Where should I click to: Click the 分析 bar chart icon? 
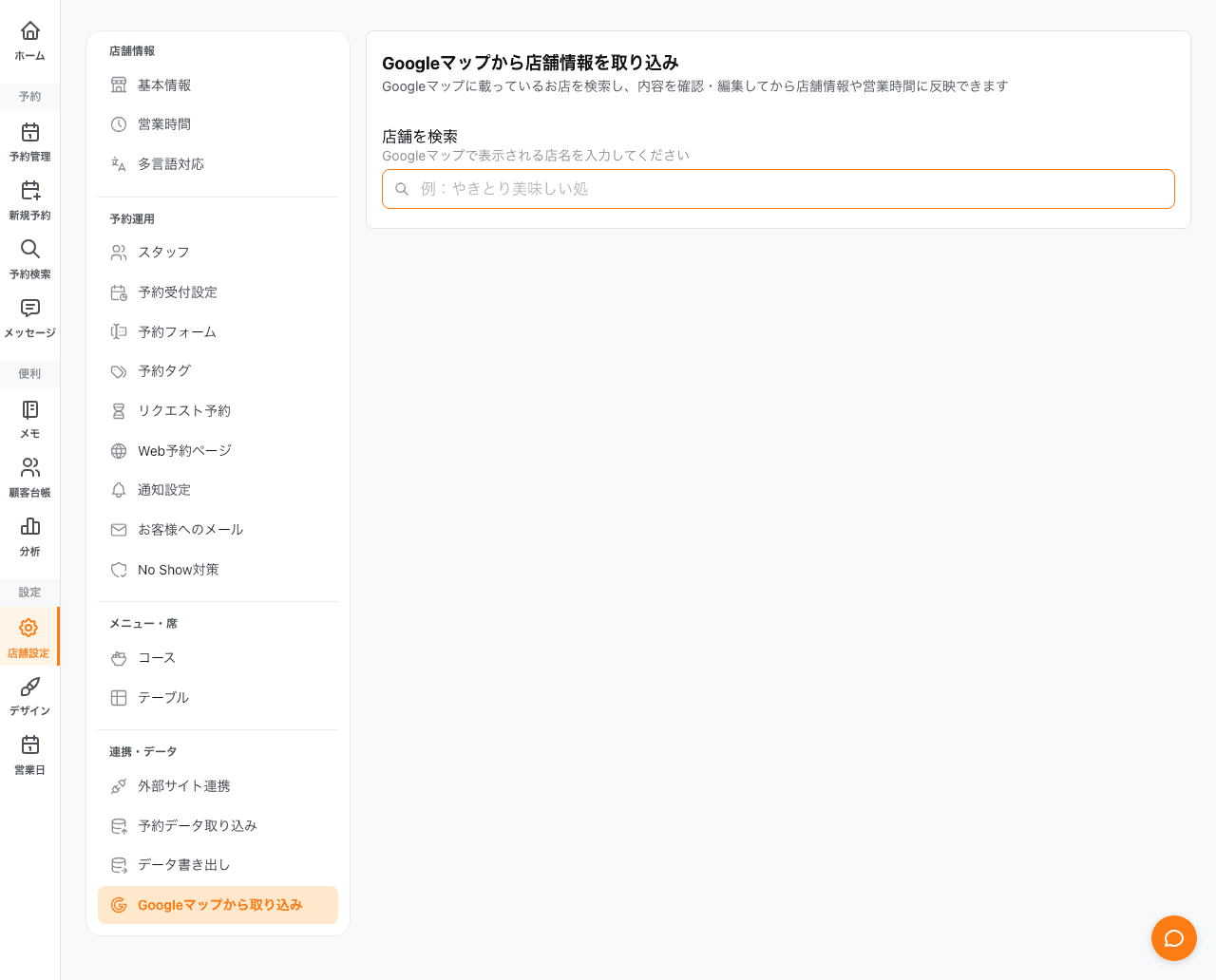tap(30, 527)
